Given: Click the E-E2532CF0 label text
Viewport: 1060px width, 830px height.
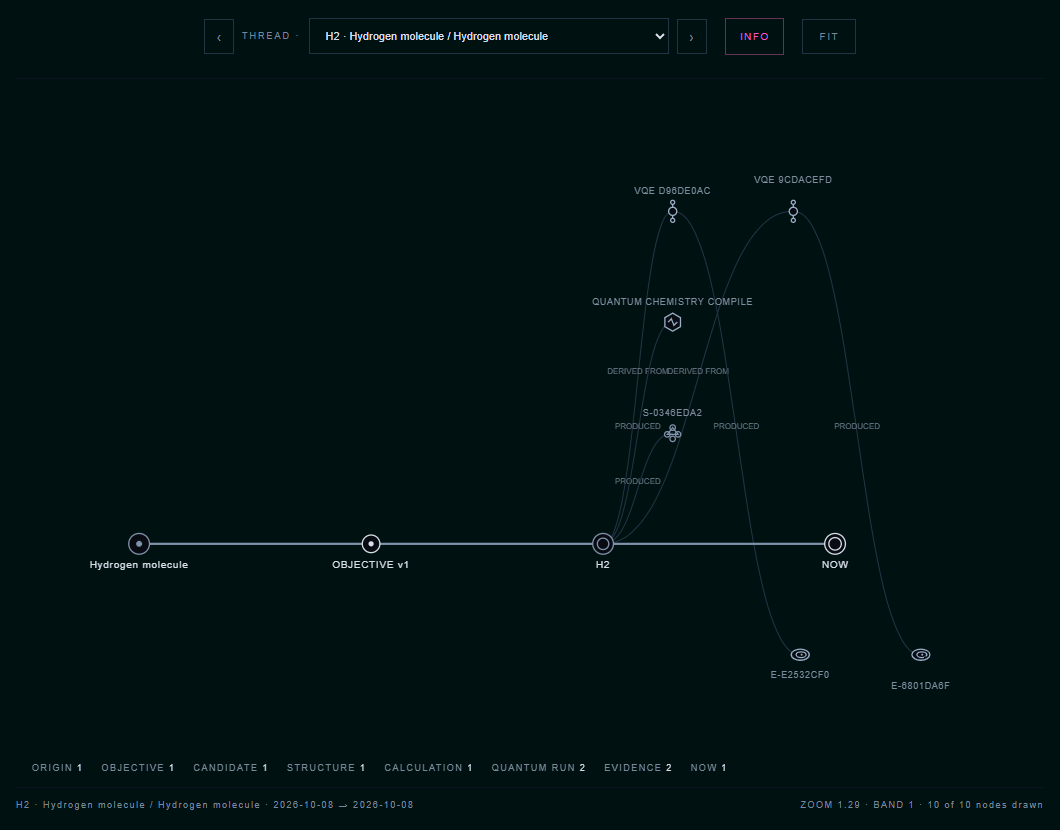Looking at the screenshot, I should coord(800,675).
